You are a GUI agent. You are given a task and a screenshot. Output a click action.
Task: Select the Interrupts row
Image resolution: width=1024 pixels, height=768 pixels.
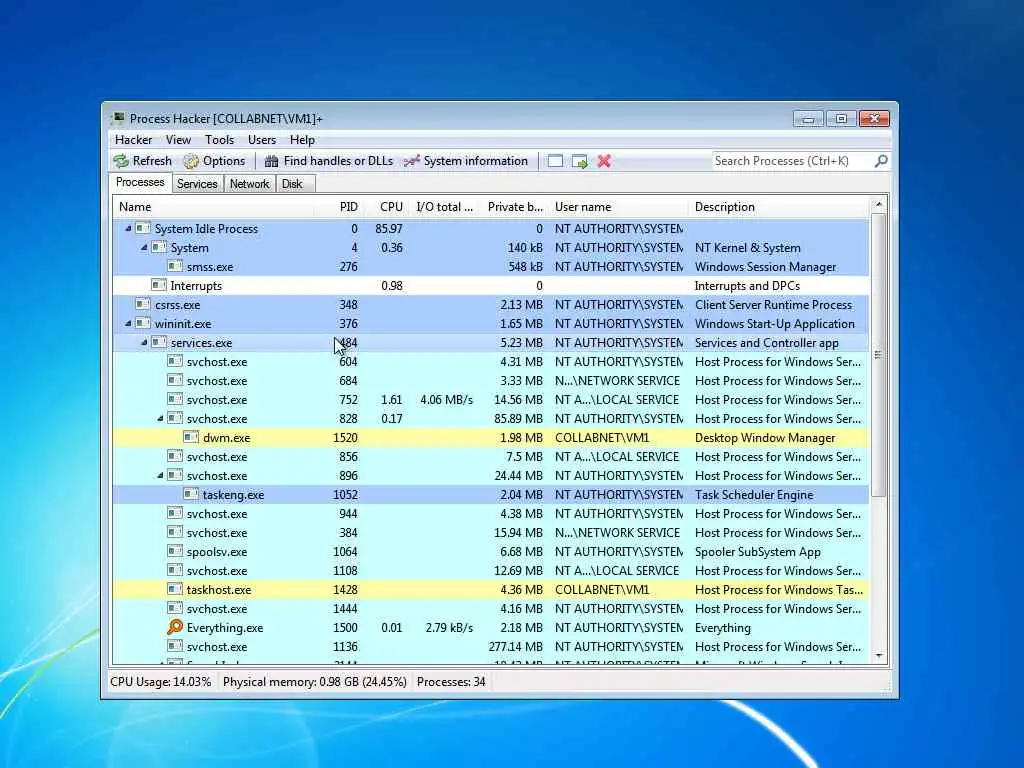[491, 285]
